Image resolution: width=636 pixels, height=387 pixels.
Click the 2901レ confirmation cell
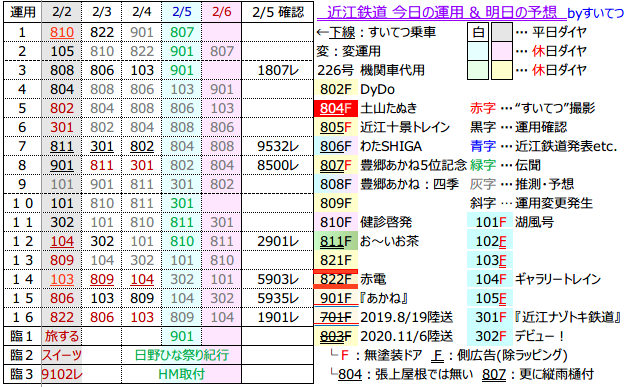278,241
